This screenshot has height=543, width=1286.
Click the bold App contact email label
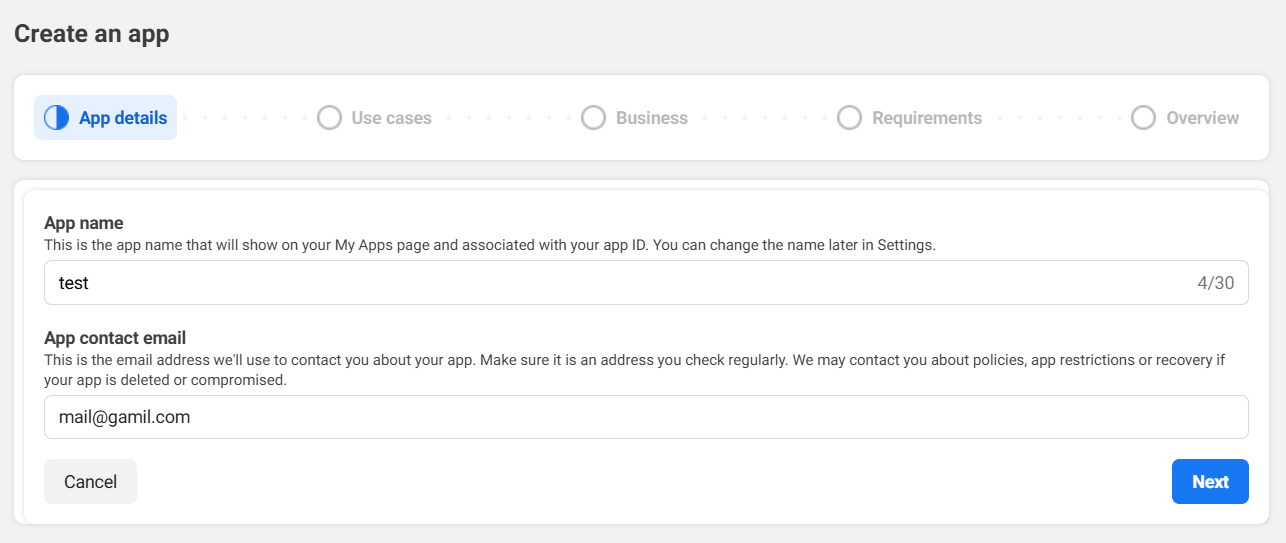point(115,338)
